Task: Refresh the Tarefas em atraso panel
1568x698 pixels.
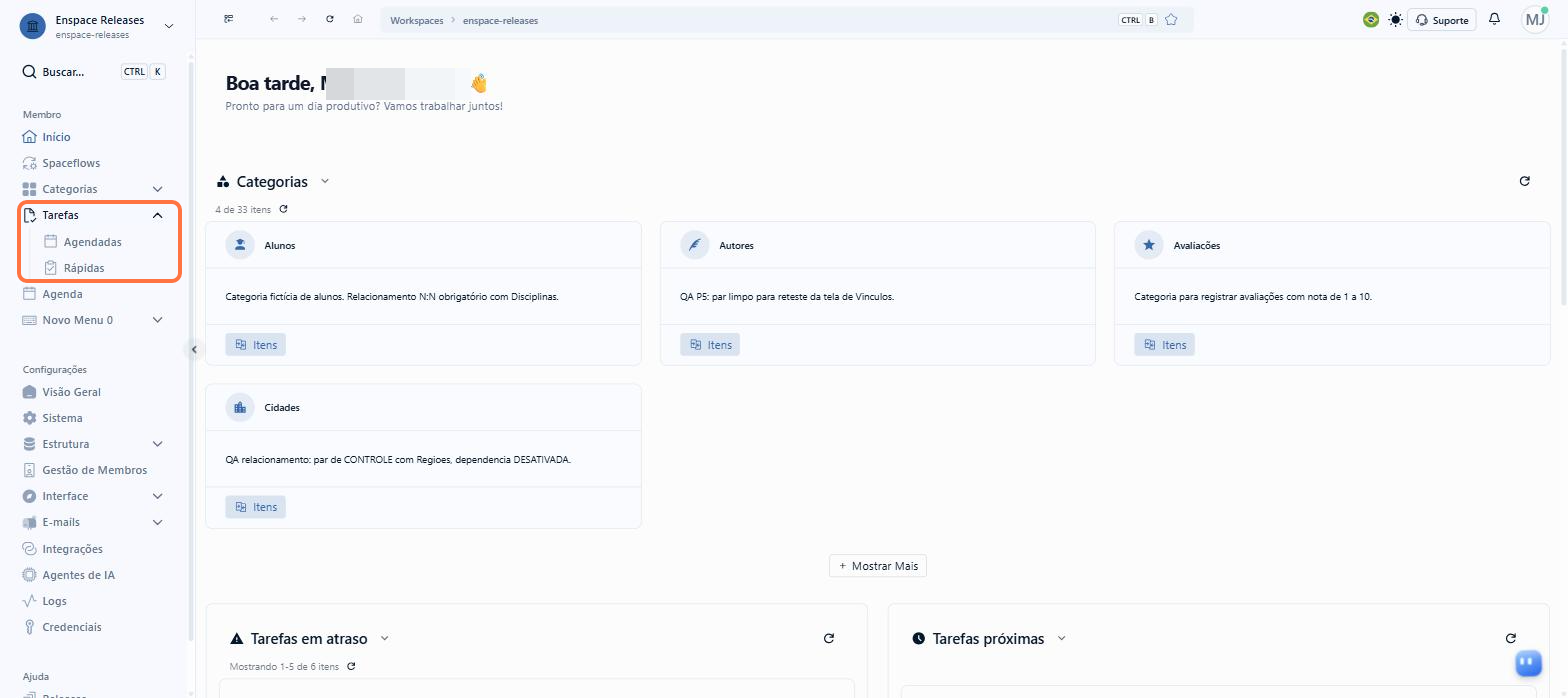Action: 828,638
